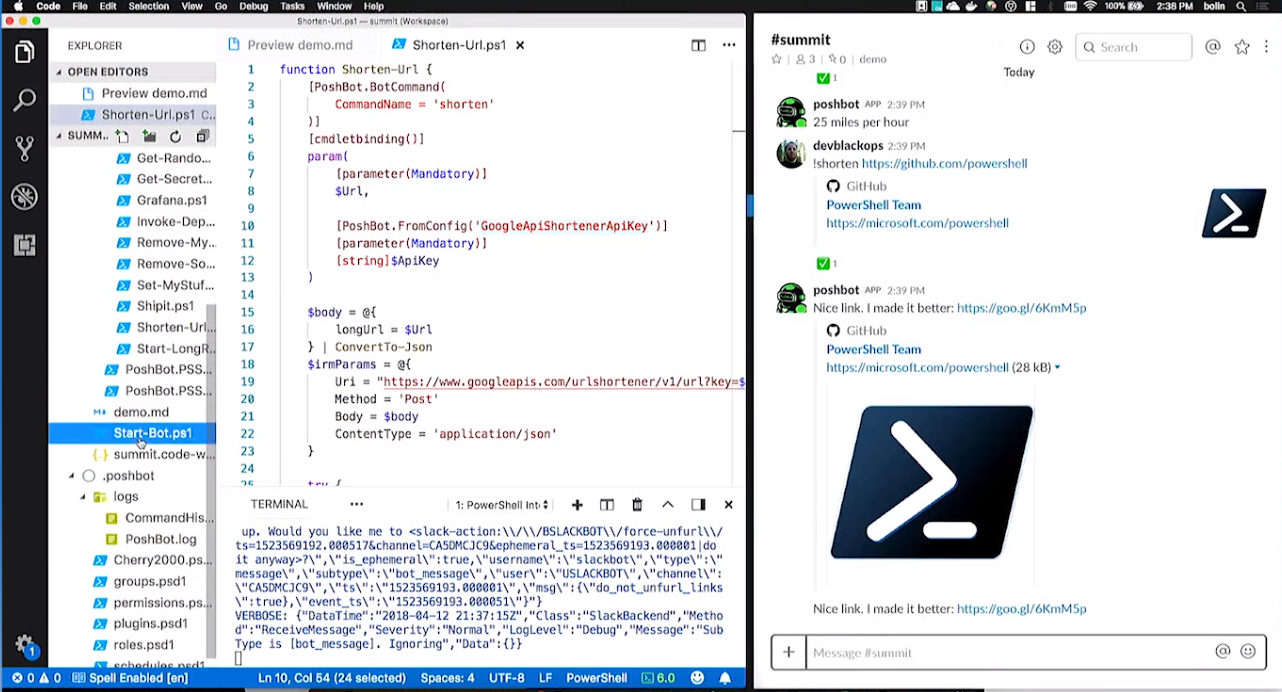Collapse the 28 kB image preview arrow
This screenshot has width=1282, height=692.
(1057, 368)
